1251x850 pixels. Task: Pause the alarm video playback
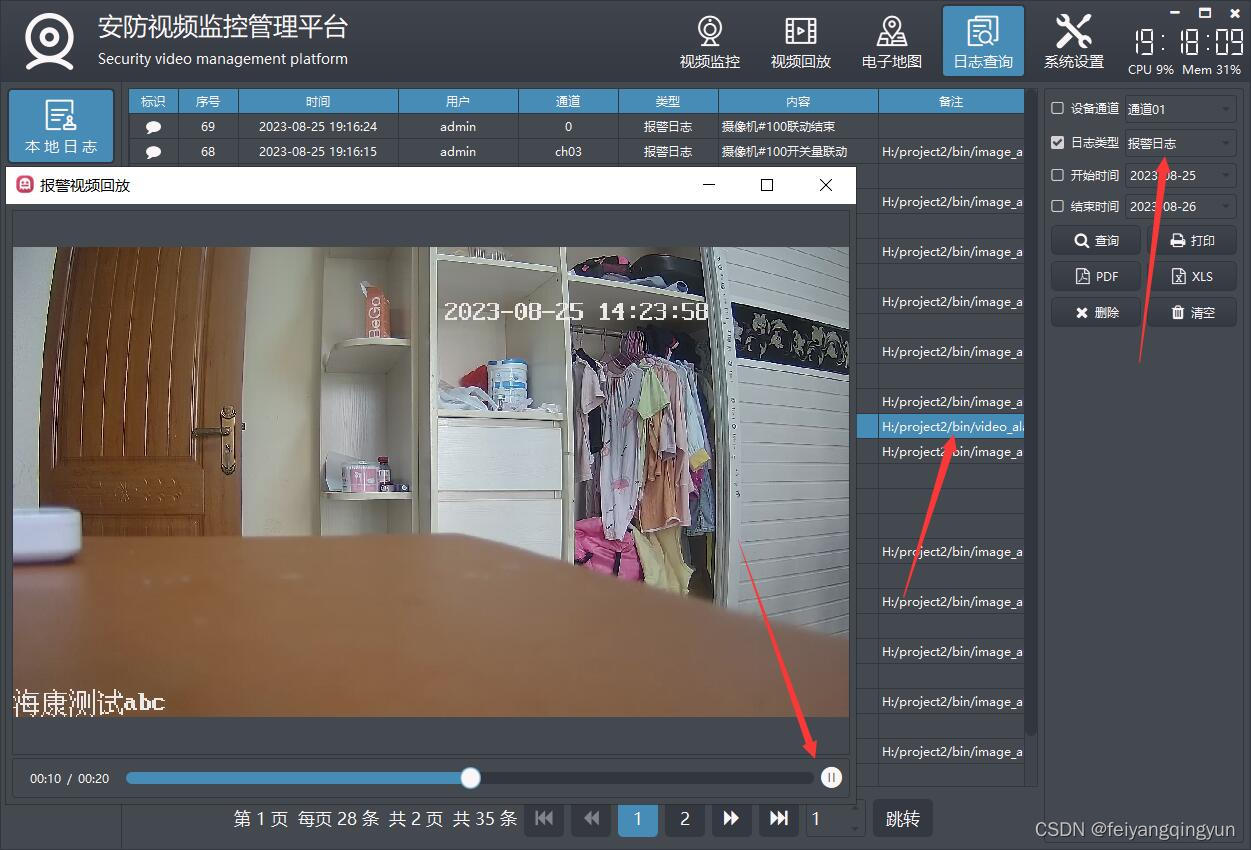click(831, 777)
